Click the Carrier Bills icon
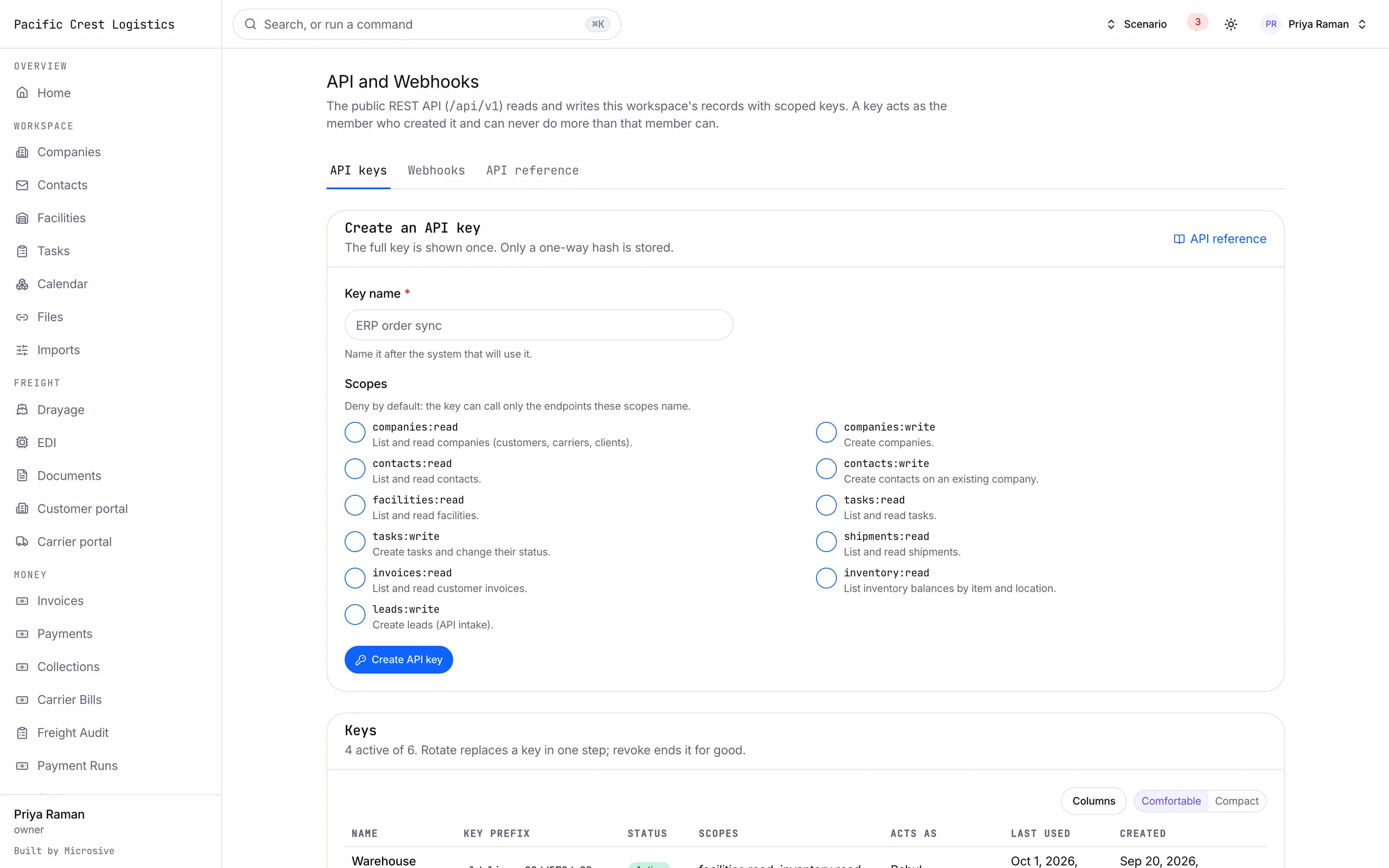Image resolution: width=1389 pixels, height=868 pixels. tap(22, 700)
